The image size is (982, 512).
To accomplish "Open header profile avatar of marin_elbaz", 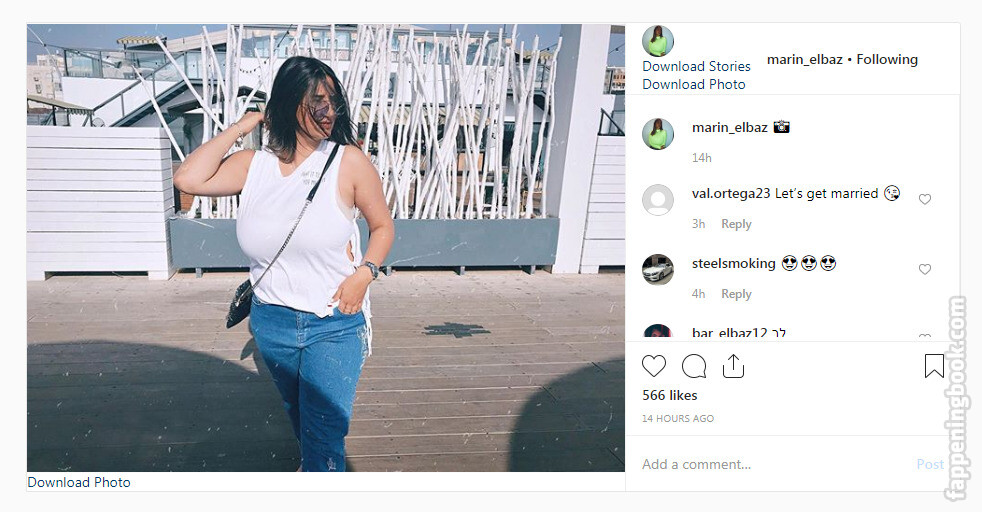I will pyautogui.click(x=658, y=41).
